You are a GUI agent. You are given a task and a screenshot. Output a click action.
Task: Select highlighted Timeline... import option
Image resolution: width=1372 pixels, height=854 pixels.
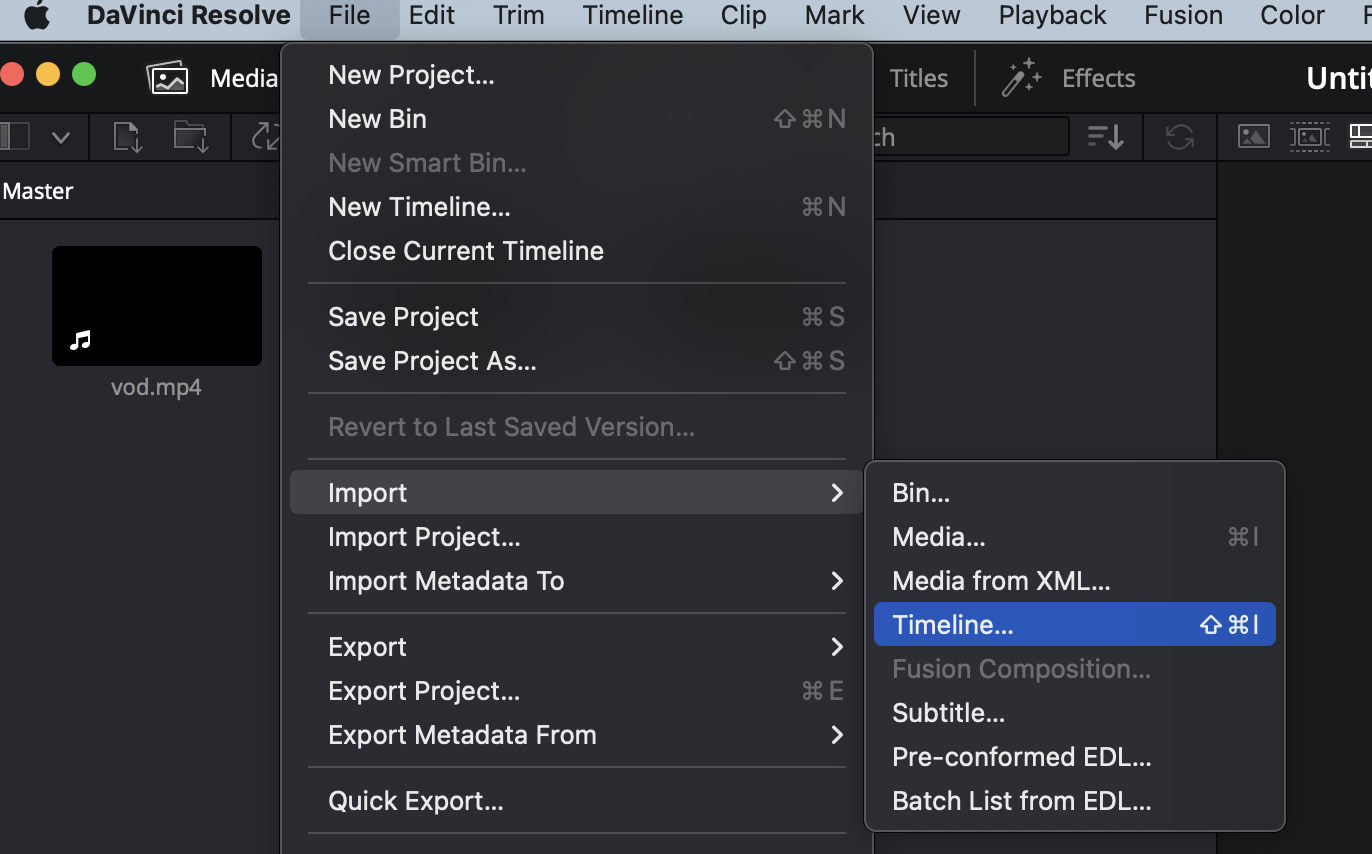coord(1075,624)
